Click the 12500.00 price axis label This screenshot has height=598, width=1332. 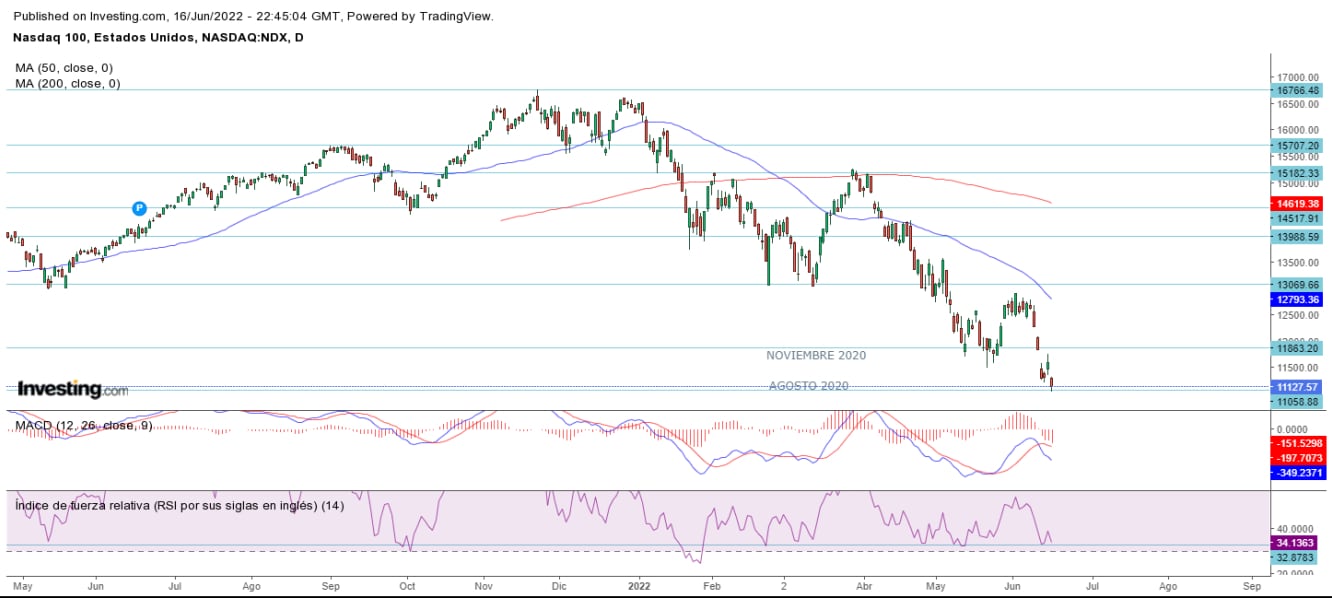(x=1298, y=315)
